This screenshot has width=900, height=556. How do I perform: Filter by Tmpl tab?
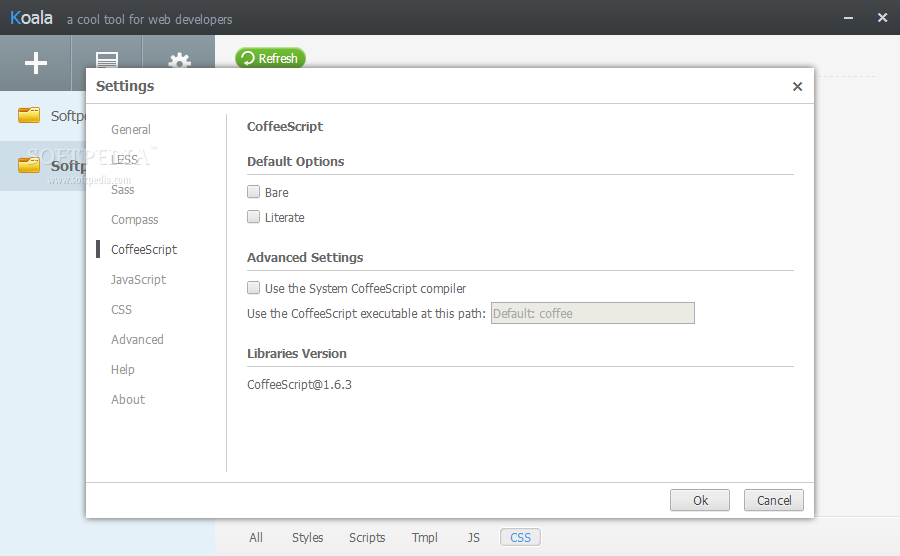tap(424, 538)
